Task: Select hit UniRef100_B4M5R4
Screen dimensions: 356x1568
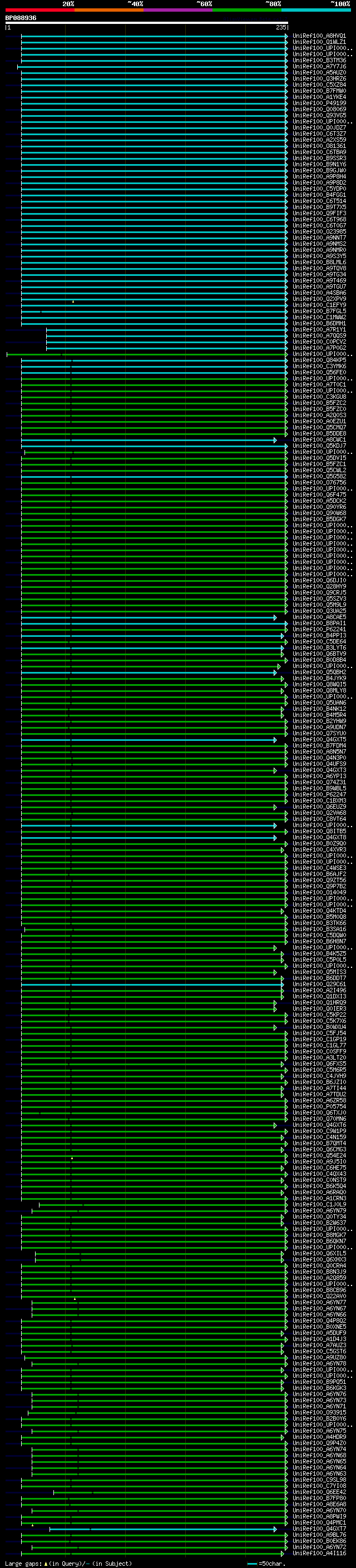Action: 319,715
